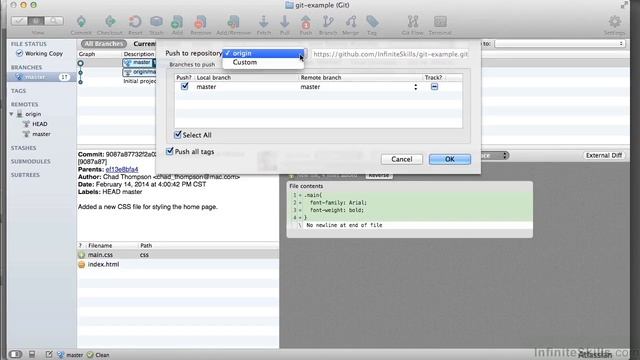The height and width of the screenshot is (360, 640).
Task: Choose Custom in repository dropdown
Action: click(263, 62)
